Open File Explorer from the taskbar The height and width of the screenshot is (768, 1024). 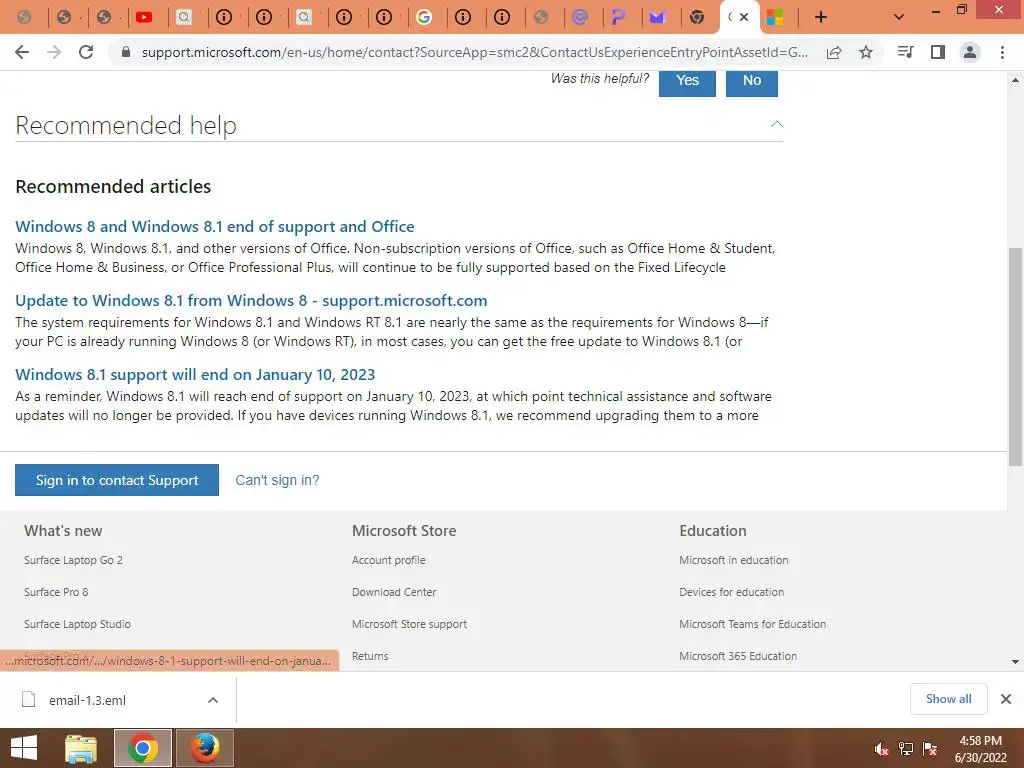click(x=81, y=748)
